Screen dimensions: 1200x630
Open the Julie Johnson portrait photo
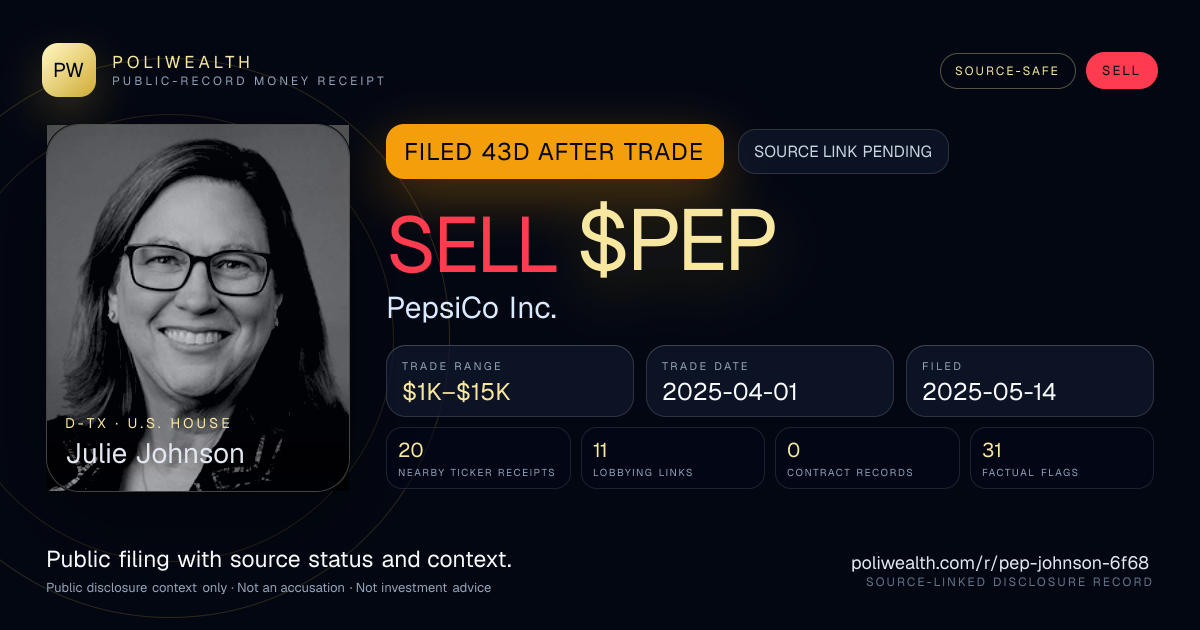point(198,307)
